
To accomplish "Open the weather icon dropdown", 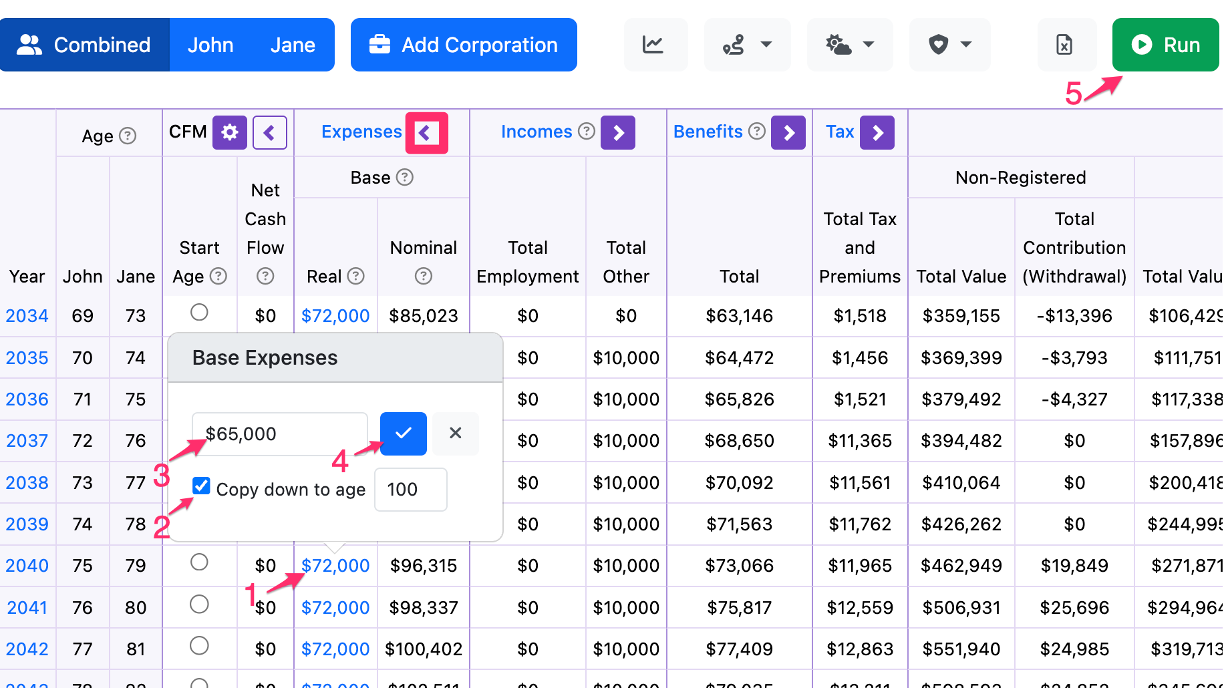I will click(x=850, y=45).
